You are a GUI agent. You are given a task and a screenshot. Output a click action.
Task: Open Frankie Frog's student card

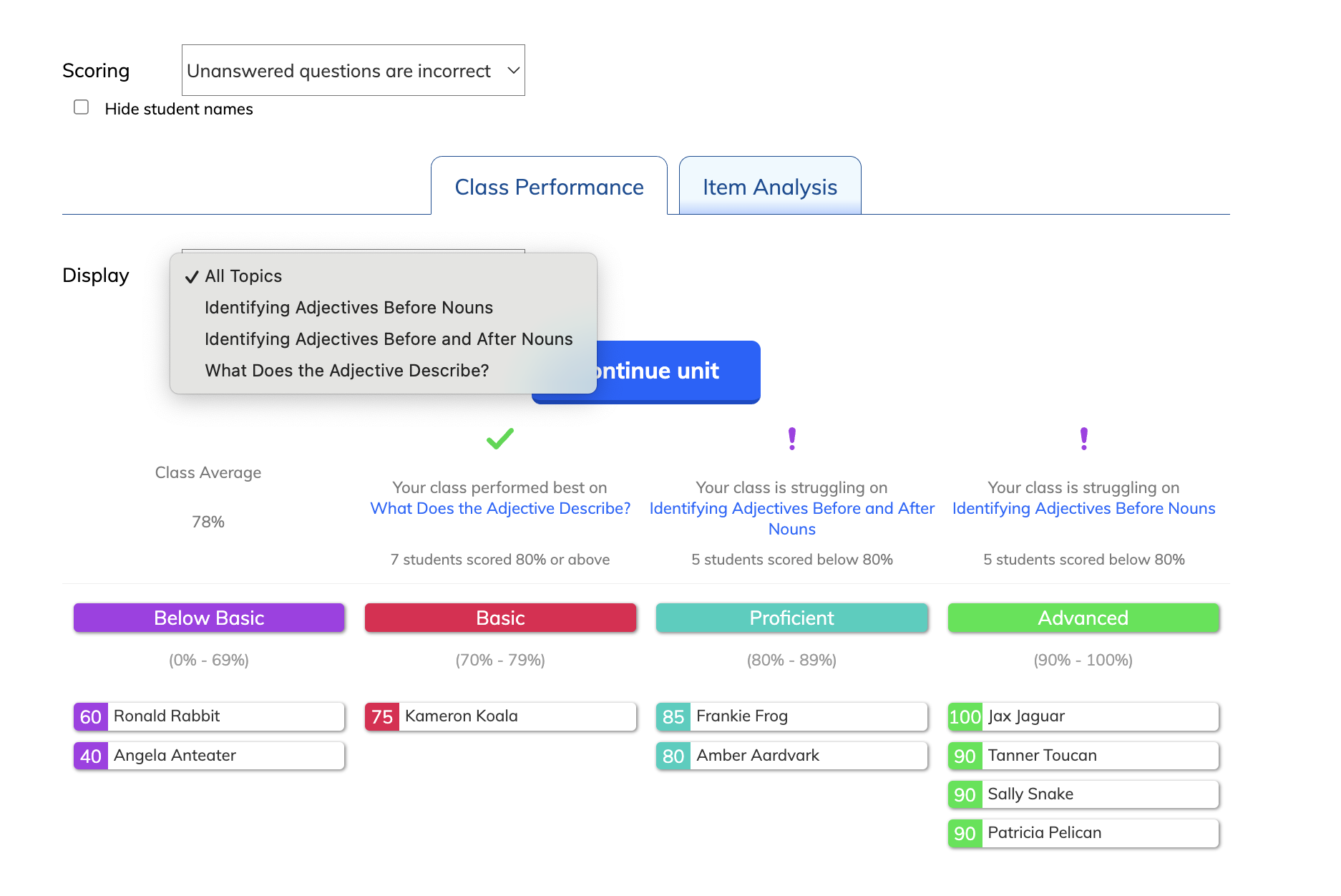pyautogui.click(x=791, y=716)
